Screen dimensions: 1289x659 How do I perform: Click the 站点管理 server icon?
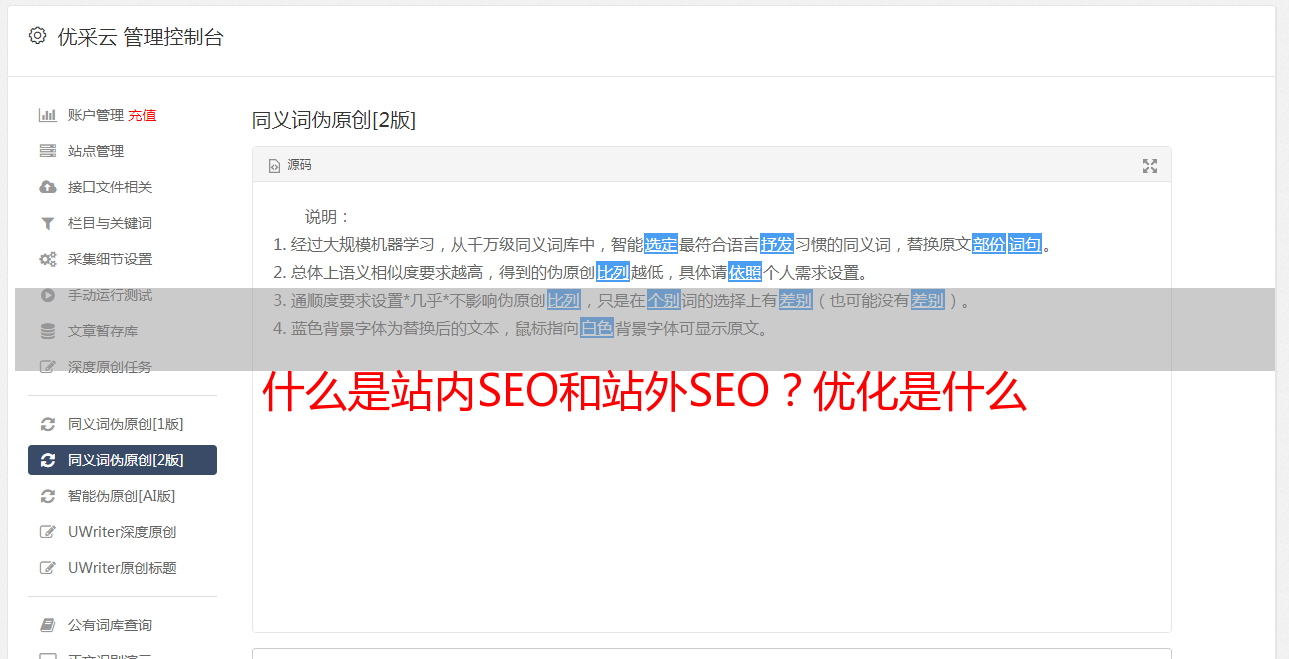(x=47, y=151)
